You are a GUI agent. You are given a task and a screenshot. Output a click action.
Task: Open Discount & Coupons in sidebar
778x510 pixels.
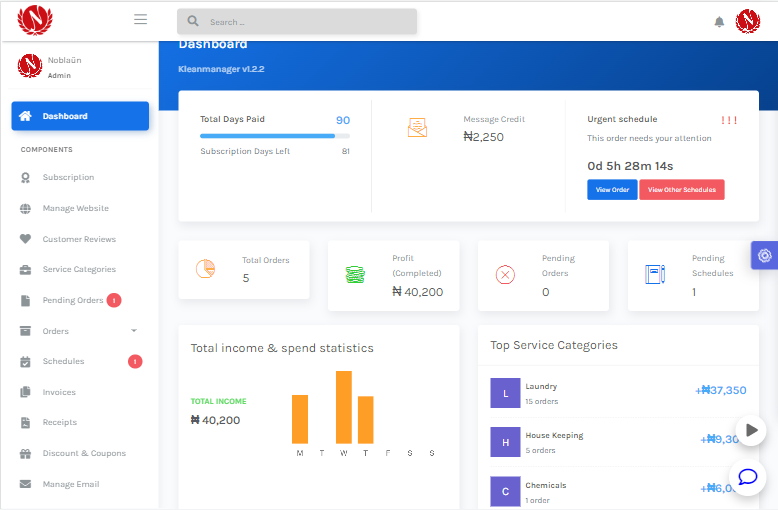(84, 453)
